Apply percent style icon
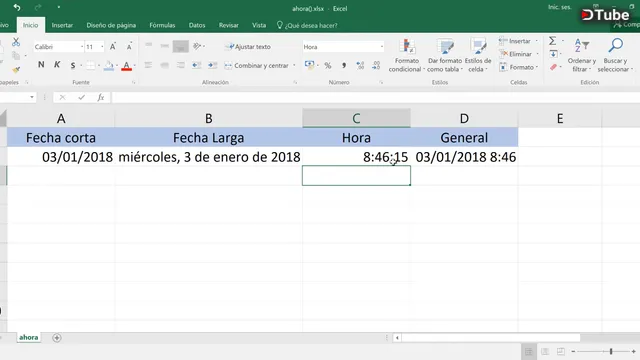The image size is (640, 360). pyautogui.click(x=328, y=65)
